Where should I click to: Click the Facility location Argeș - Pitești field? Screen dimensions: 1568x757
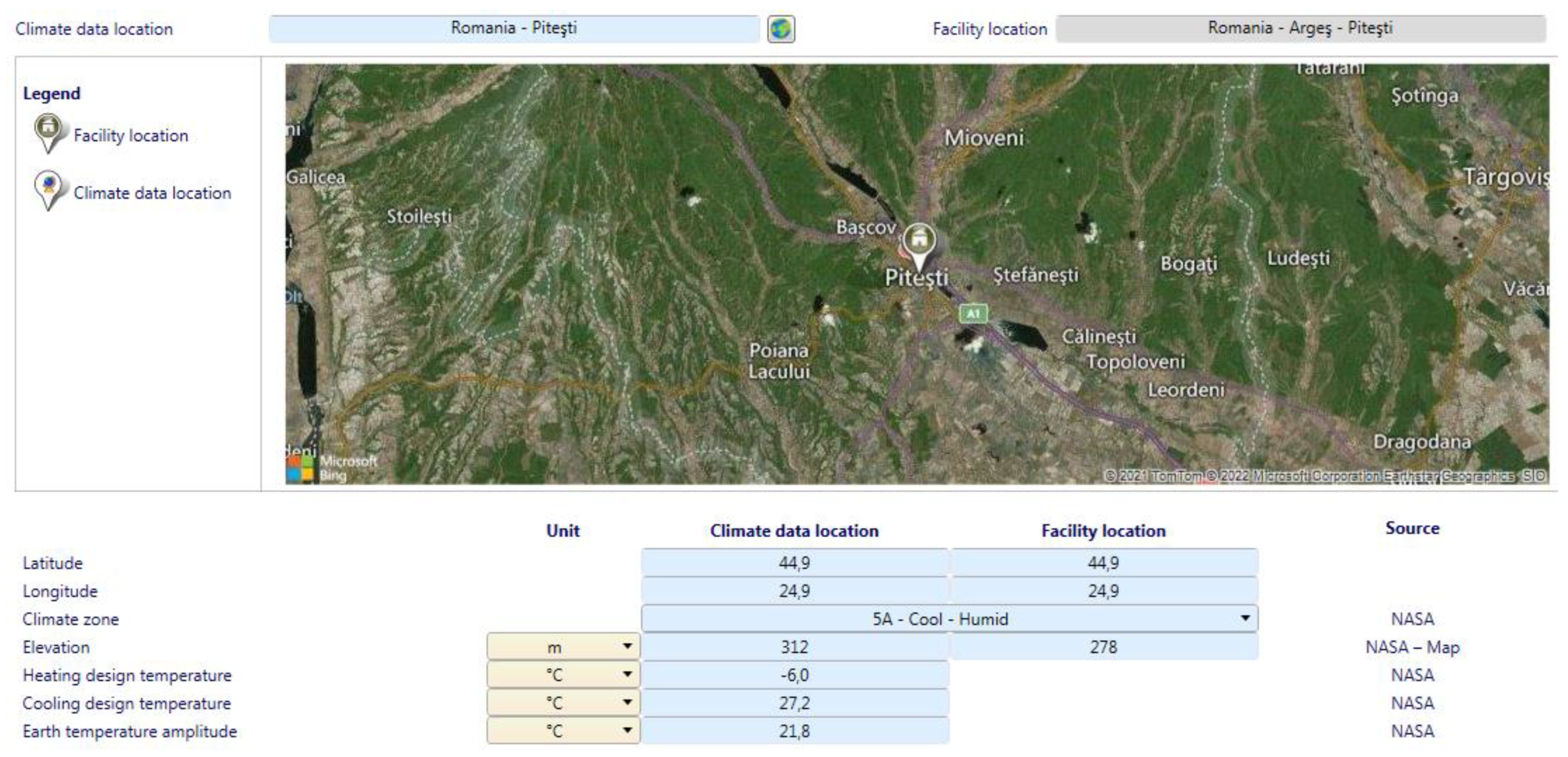tap(1300, 29)
